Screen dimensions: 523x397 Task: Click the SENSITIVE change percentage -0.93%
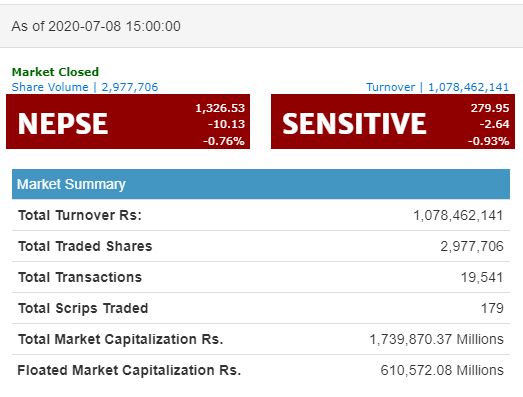[x=489, y=141]
